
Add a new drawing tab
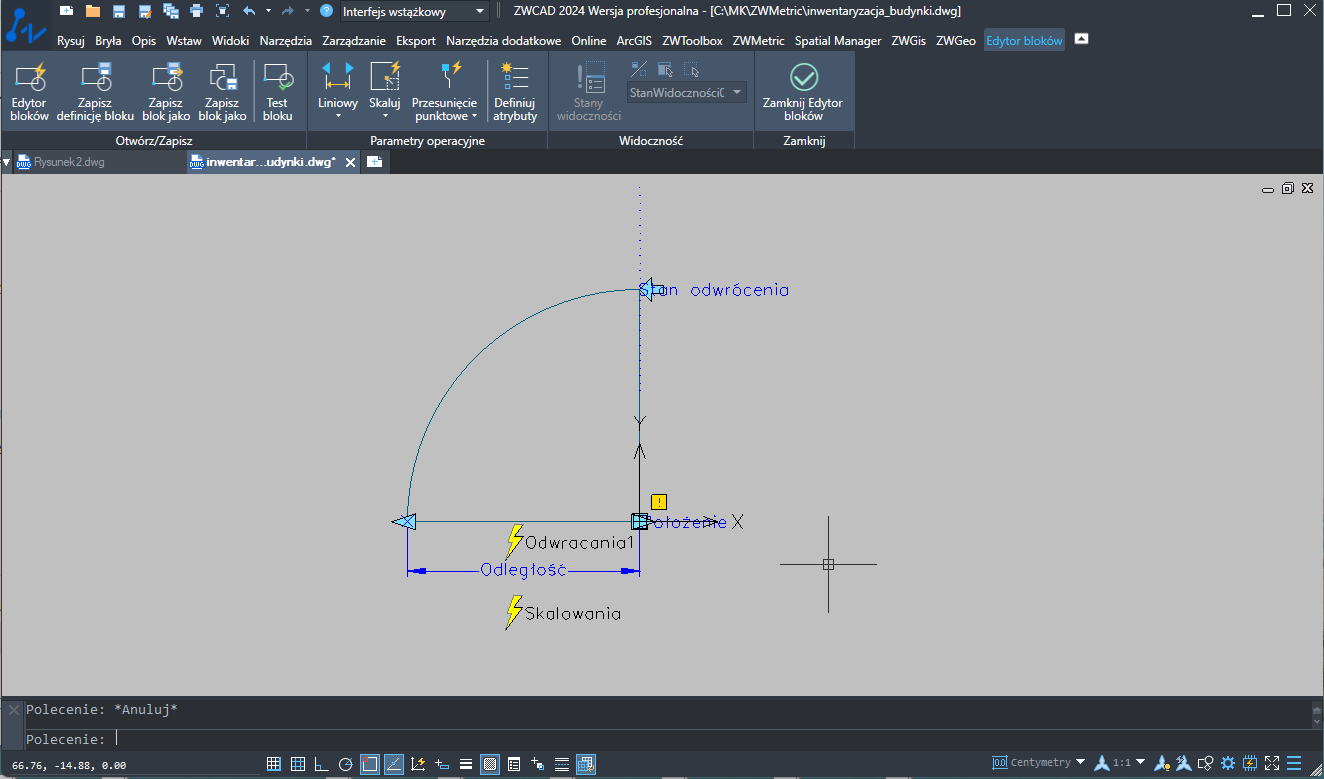[x=374, y=162]
